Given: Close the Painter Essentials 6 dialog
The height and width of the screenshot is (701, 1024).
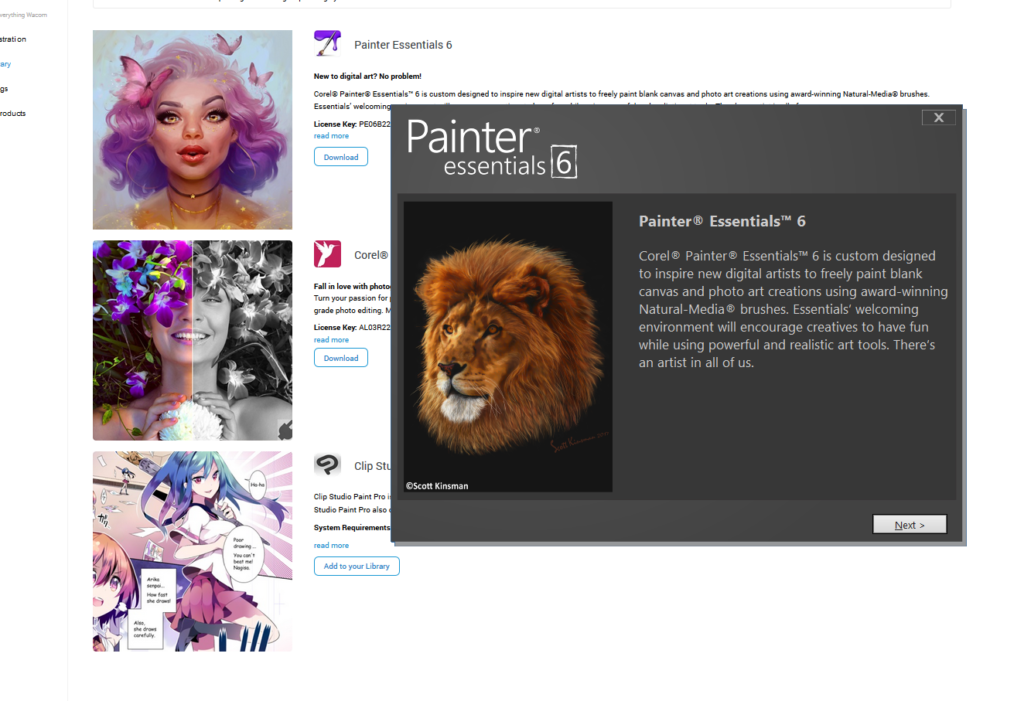Looking at the screenshot, I should click(938, 118).
